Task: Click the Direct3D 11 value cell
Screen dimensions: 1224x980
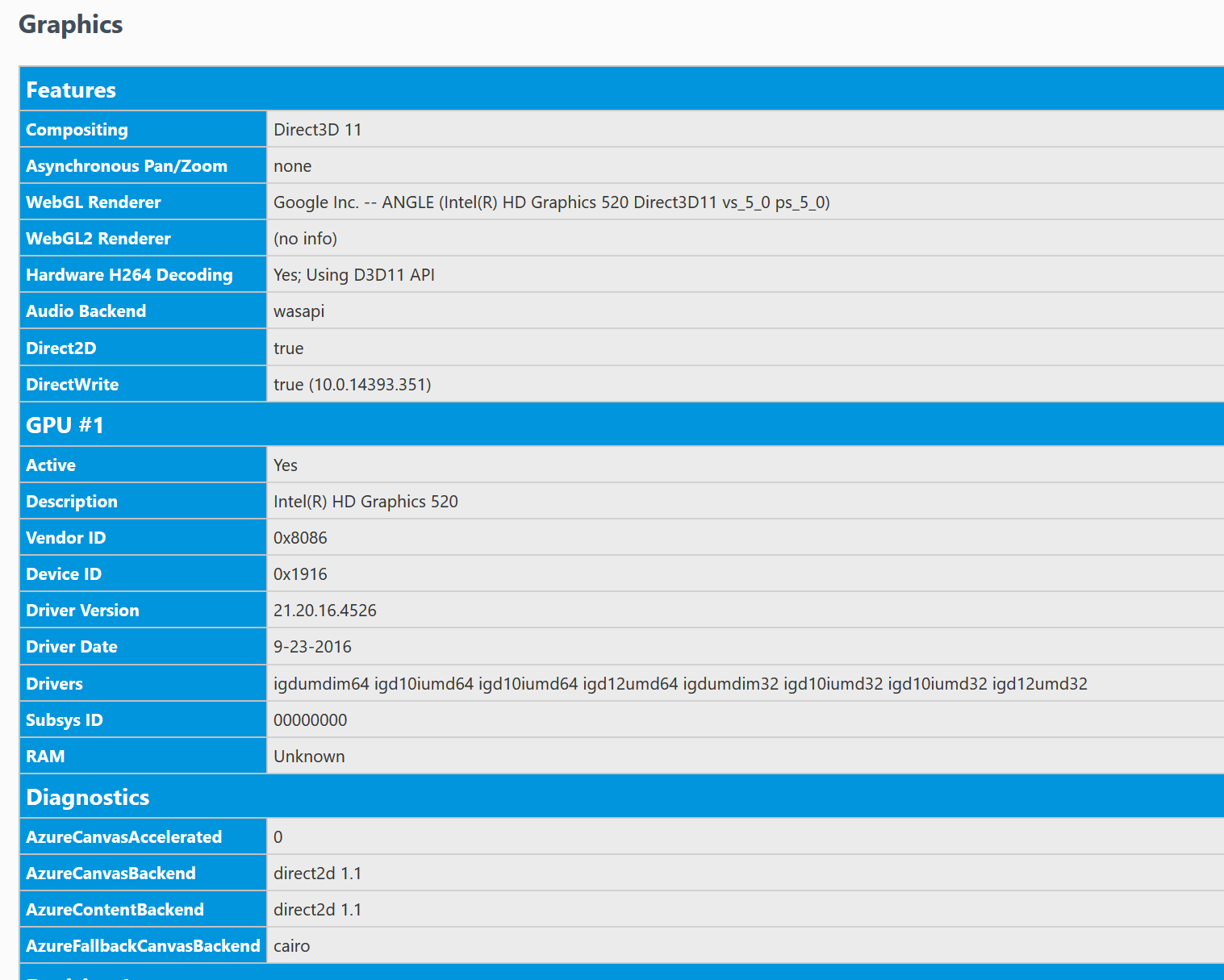Action: [x=746, y=129]
